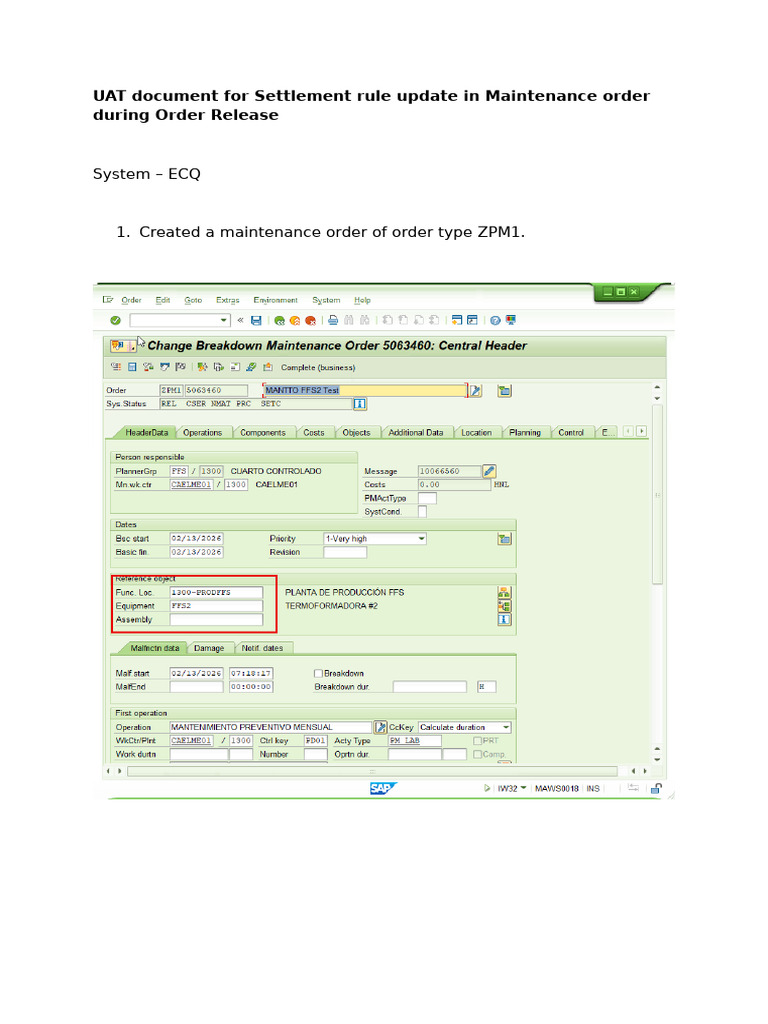Click the Equipment field FFS2

coord(216,606)
